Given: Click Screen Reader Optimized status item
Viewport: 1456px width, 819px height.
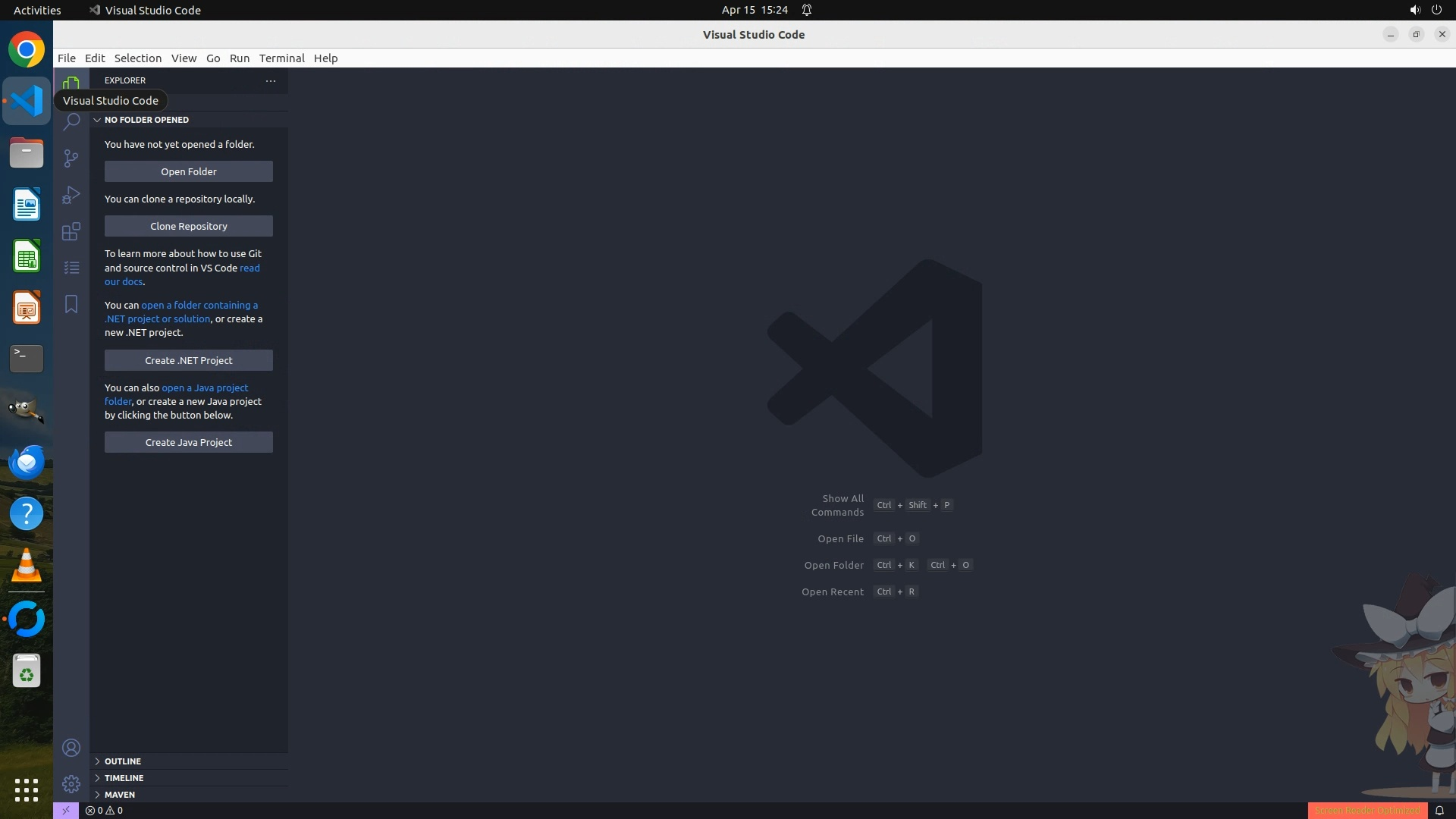Looking at the screenshot, I should click(x=1367, y=810).
